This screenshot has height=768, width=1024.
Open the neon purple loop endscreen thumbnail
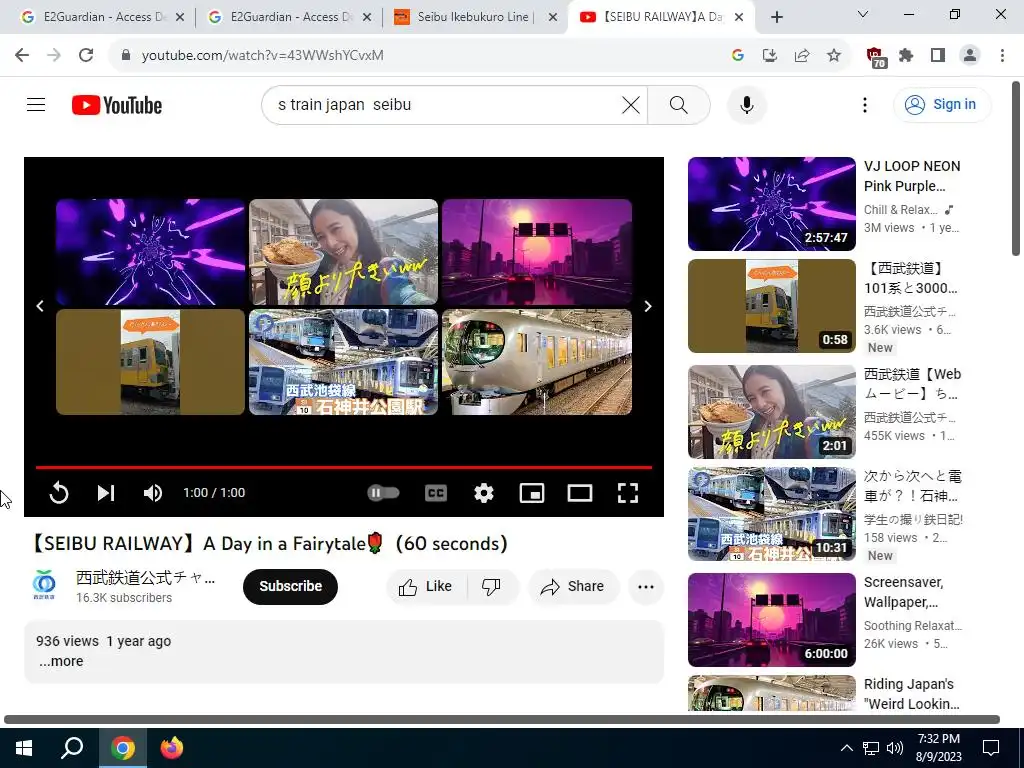[x=150, y=252]
